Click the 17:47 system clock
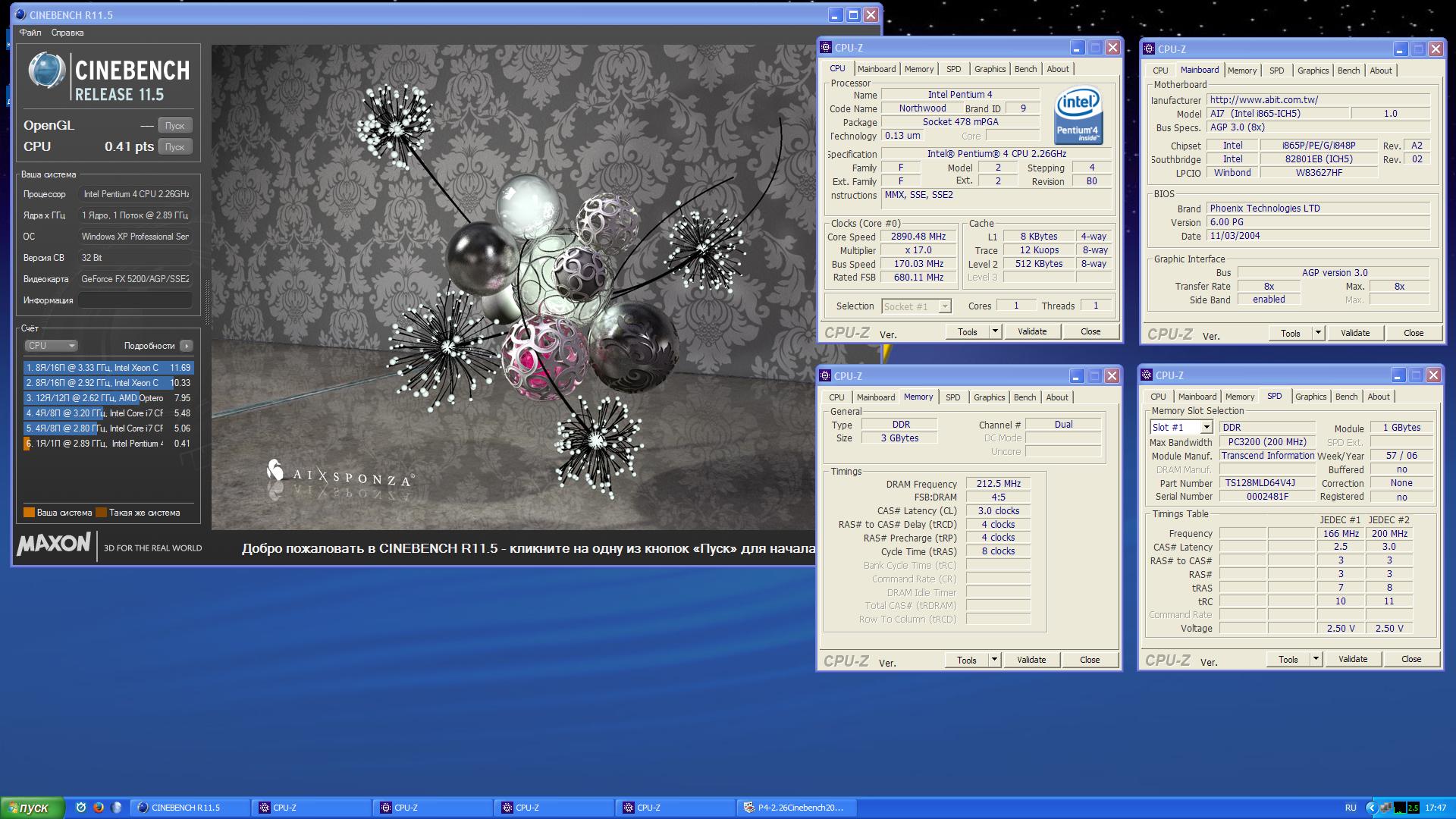The image size is (1456, 819). point(1436,808)
